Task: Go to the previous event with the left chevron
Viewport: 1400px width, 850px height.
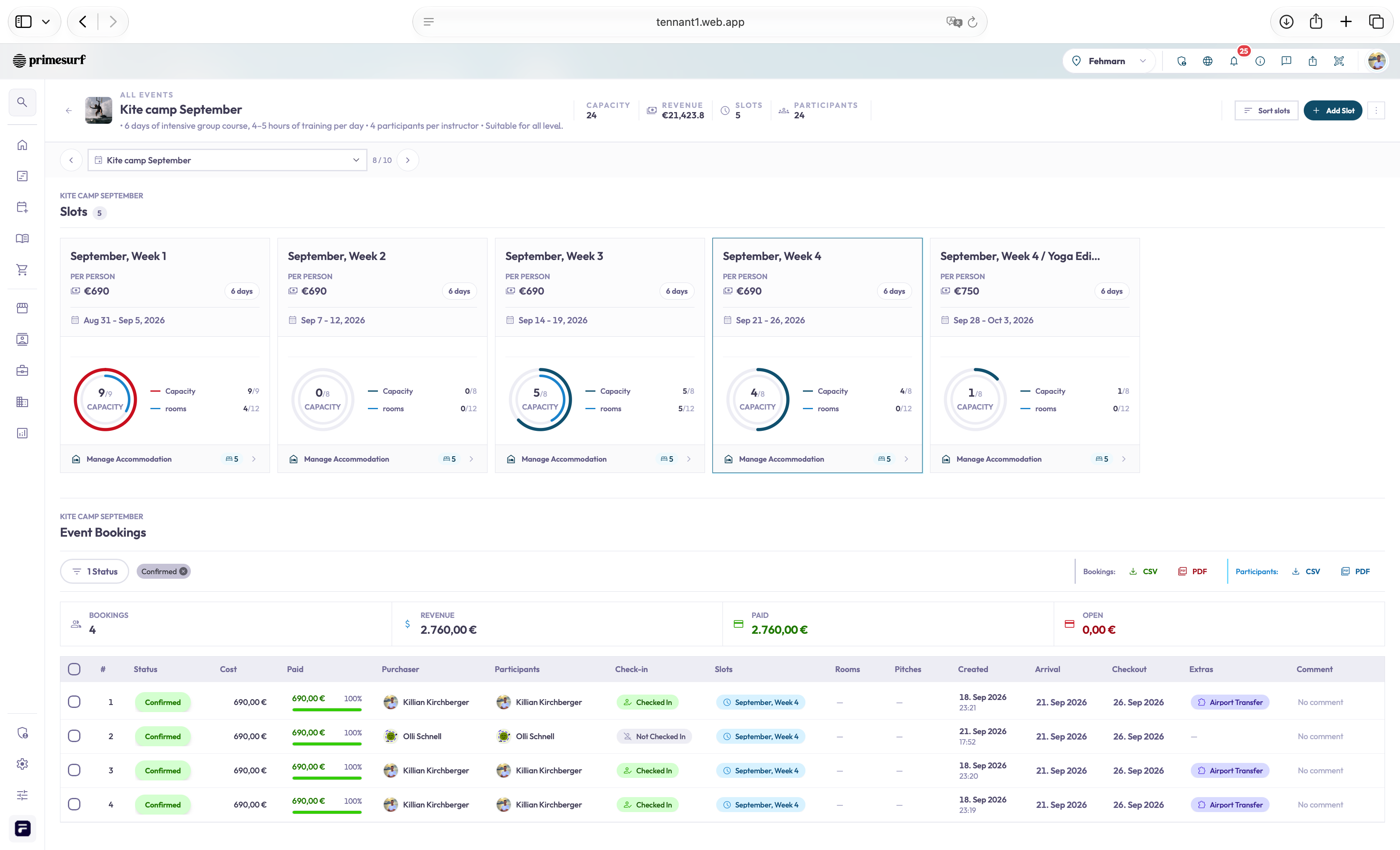Action: [x=71, y=160]
